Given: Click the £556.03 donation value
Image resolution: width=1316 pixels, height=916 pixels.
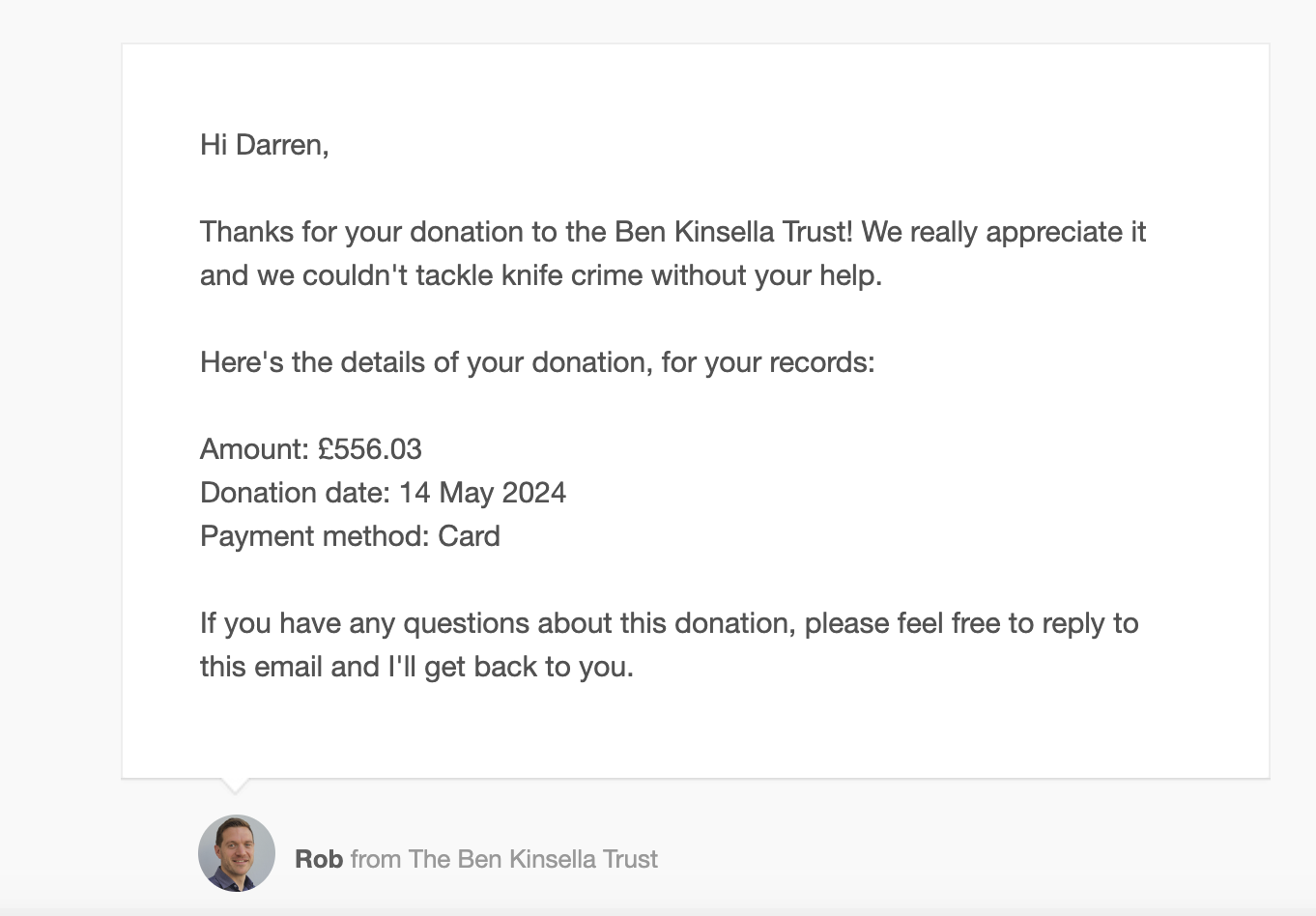Looking at the screenshot, I should (370, 449).
